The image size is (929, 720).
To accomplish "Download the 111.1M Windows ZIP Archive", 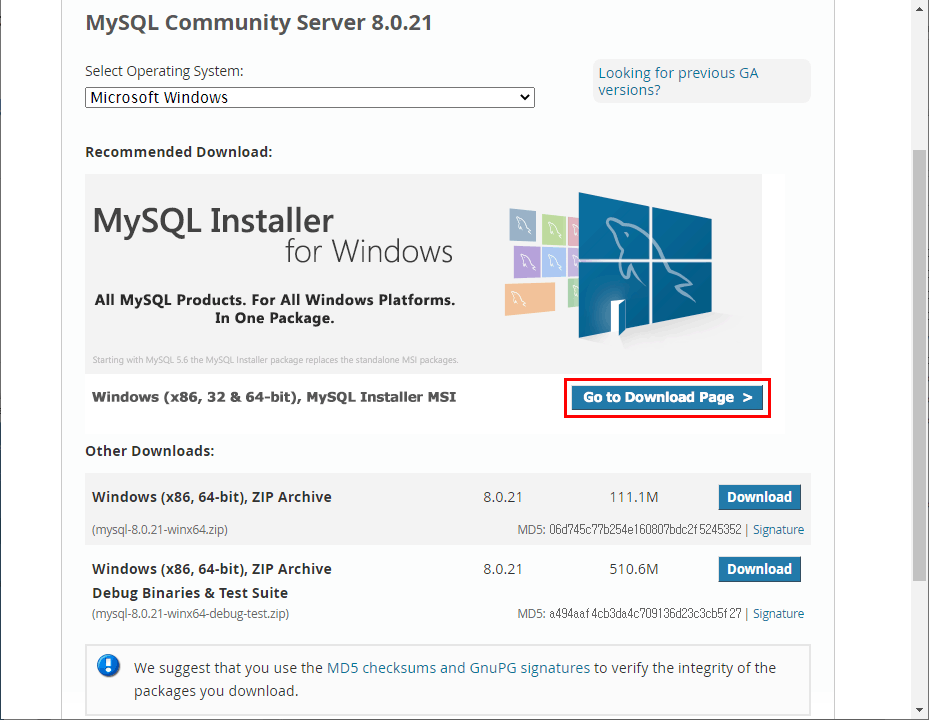I will coord(759,497).
